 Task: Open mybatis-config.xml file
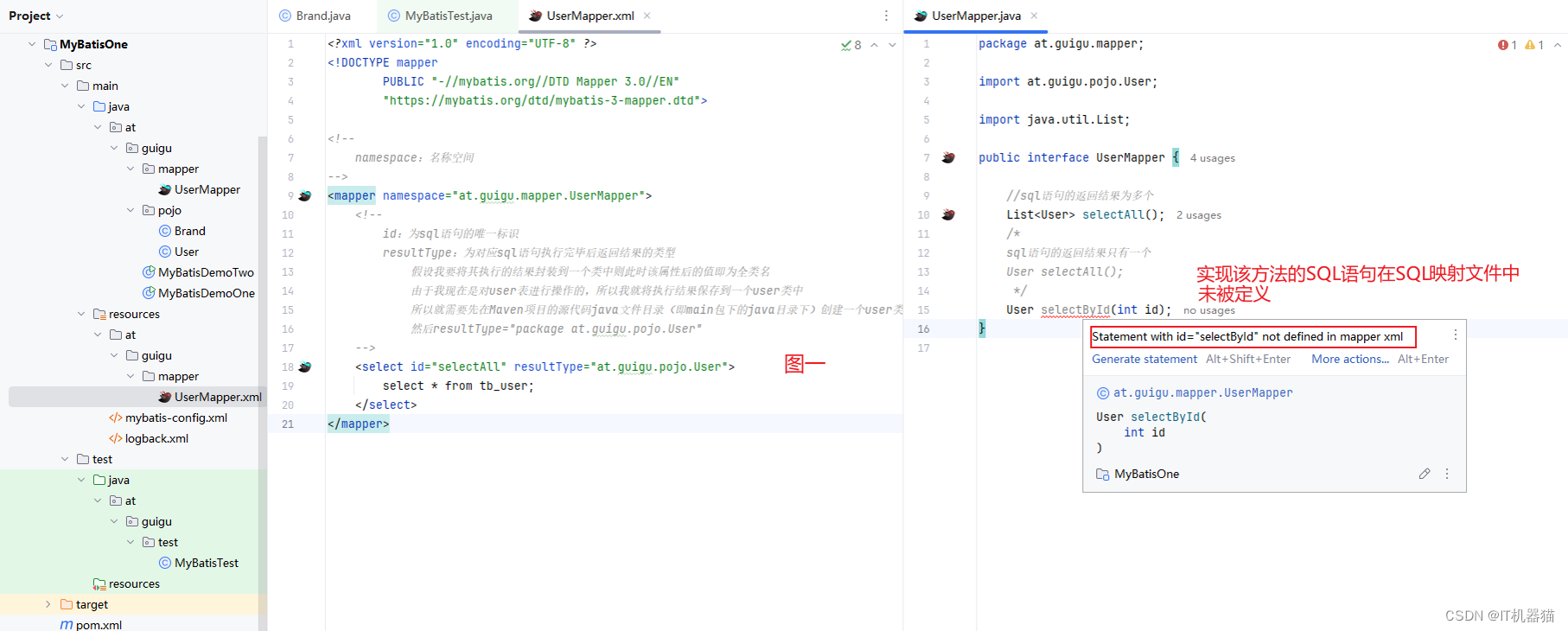(168, 417)
